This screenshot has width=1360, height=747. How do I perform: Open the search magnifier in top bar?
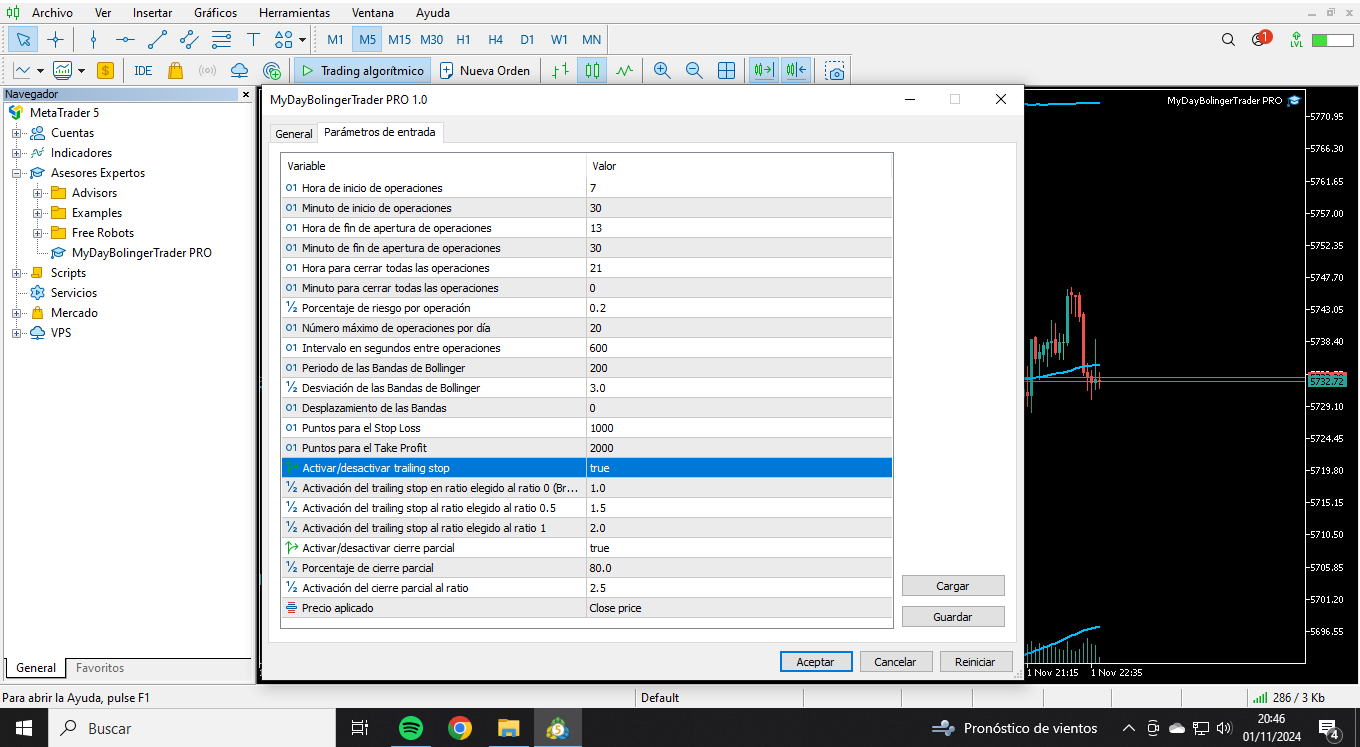point(1228,40)
